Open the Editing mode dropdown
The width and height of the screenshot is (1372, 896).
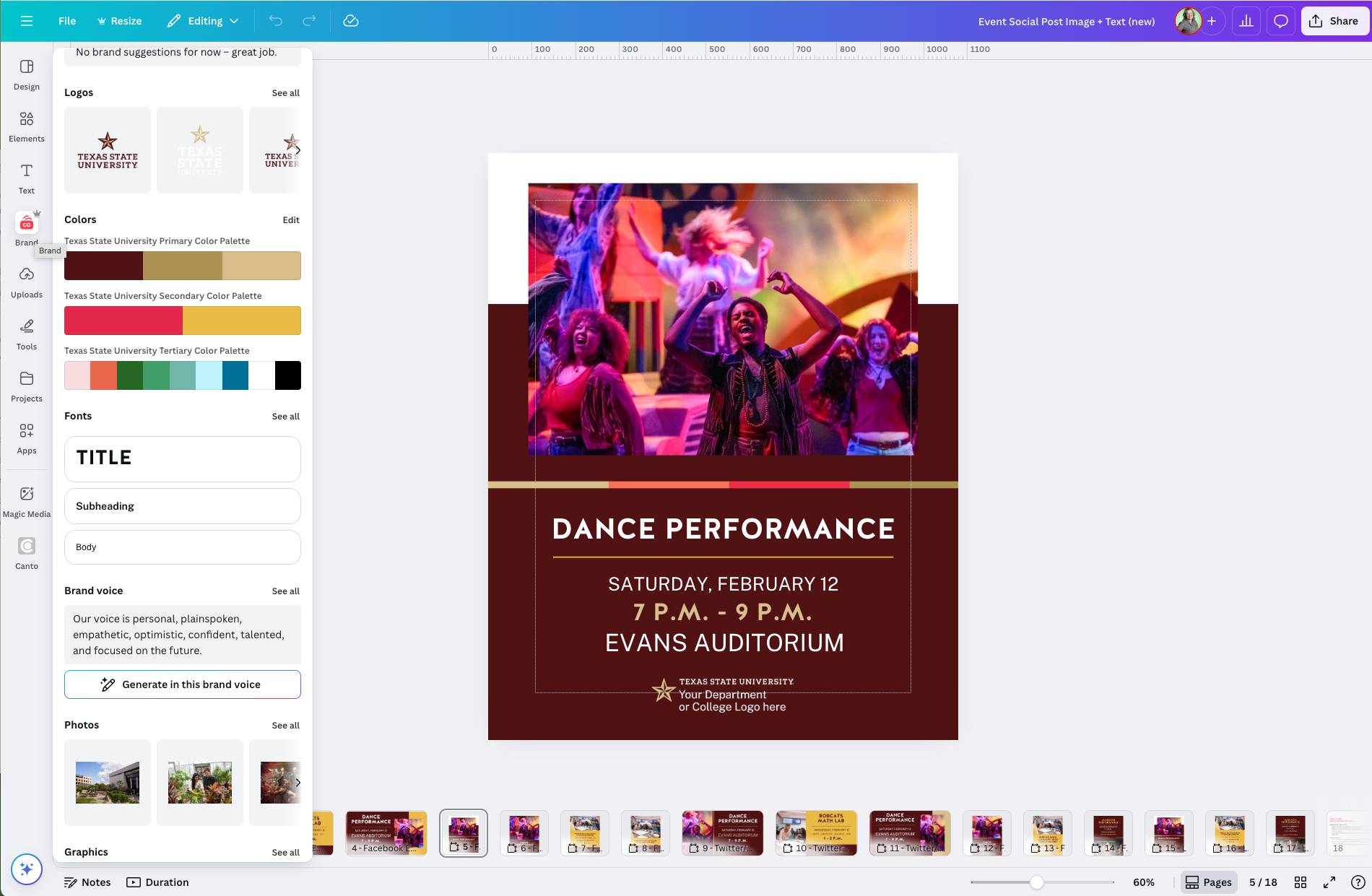click(203, 20)
